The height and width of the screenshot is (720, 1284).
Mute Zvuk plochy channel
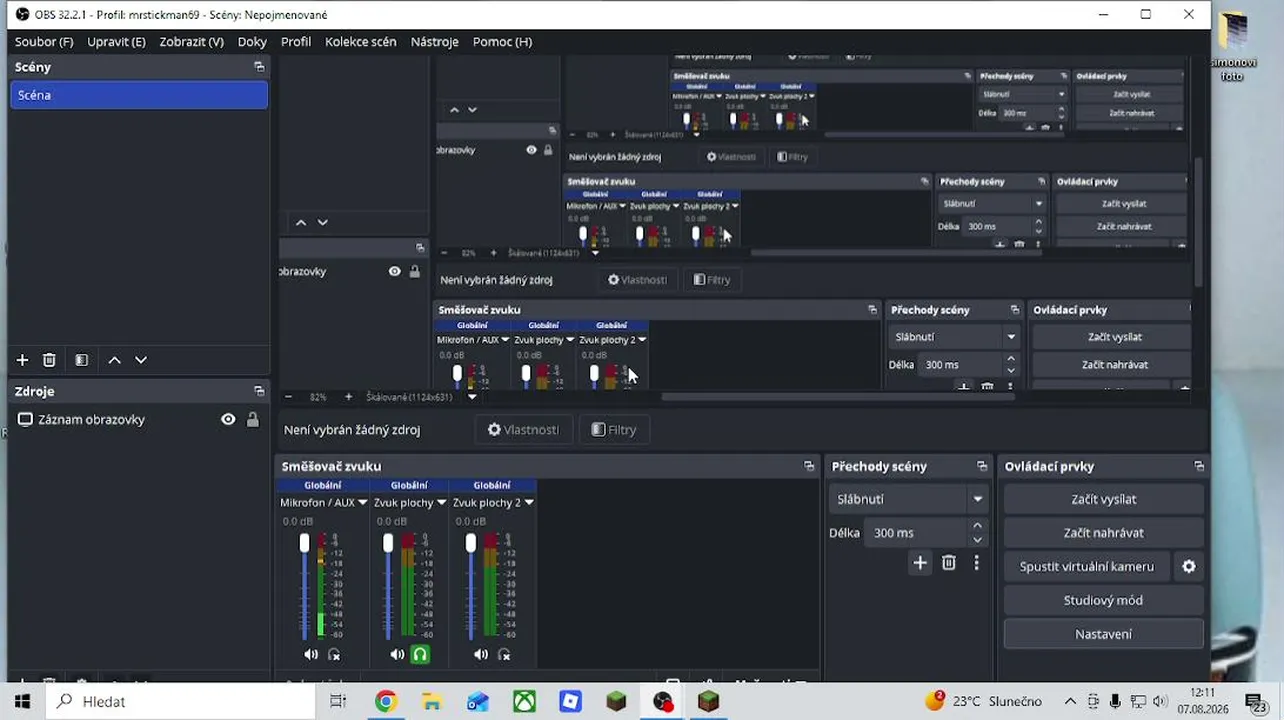pos(397,654)
